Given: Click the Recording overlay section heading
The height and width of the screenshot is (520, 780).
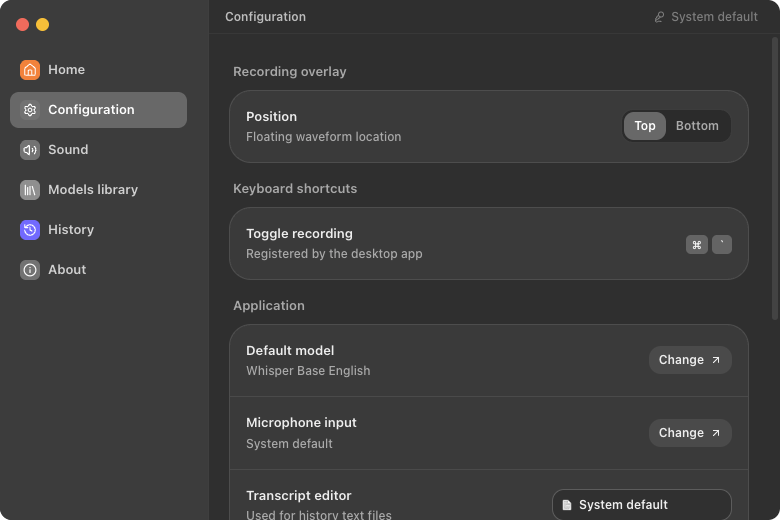Looking at the screenshot, I should [x=290, y=72].
